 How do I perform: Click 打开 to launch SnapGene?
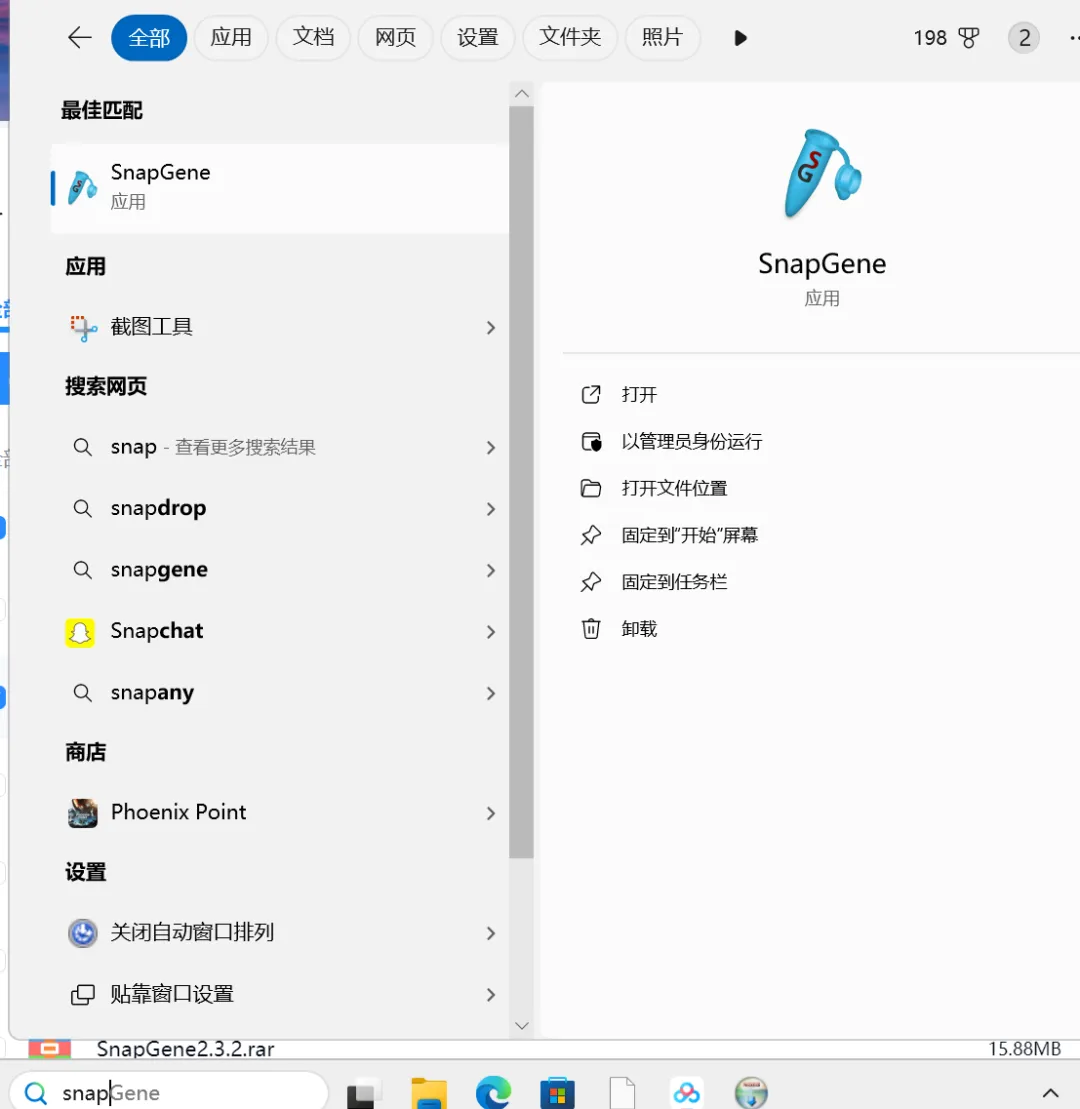click(x=639, y=395)
